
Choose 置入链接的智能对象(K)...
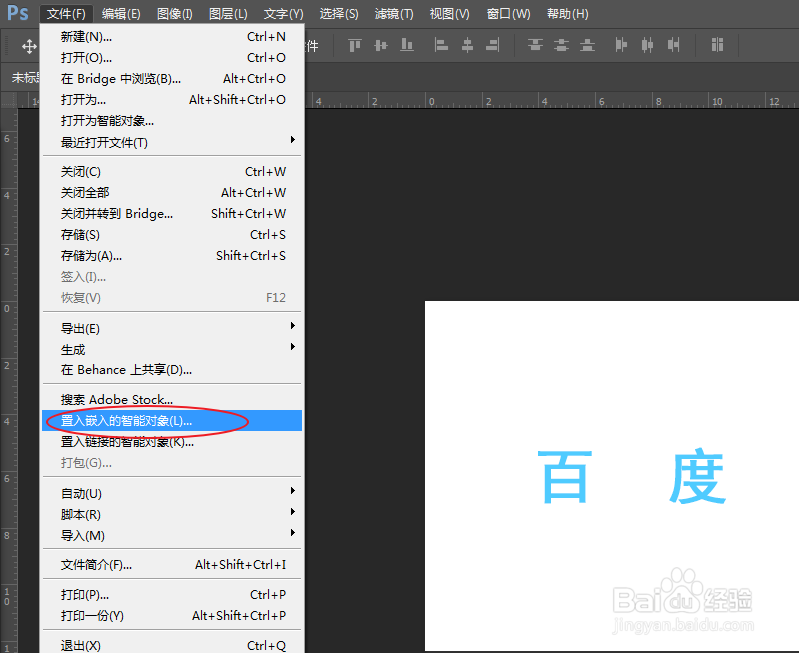172,442
